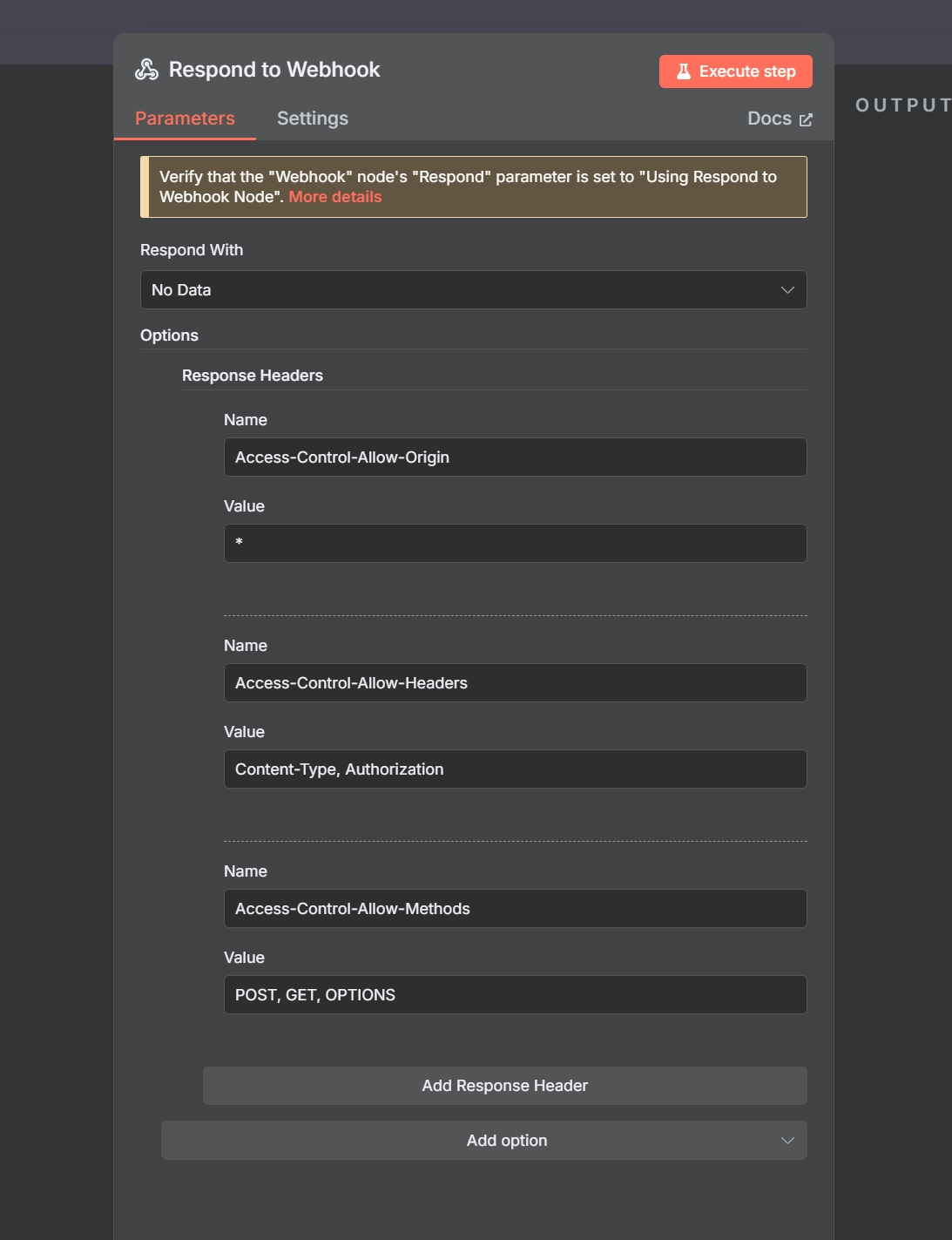
Task: Click the flask icon on Execute step
Action: (684, 71)
